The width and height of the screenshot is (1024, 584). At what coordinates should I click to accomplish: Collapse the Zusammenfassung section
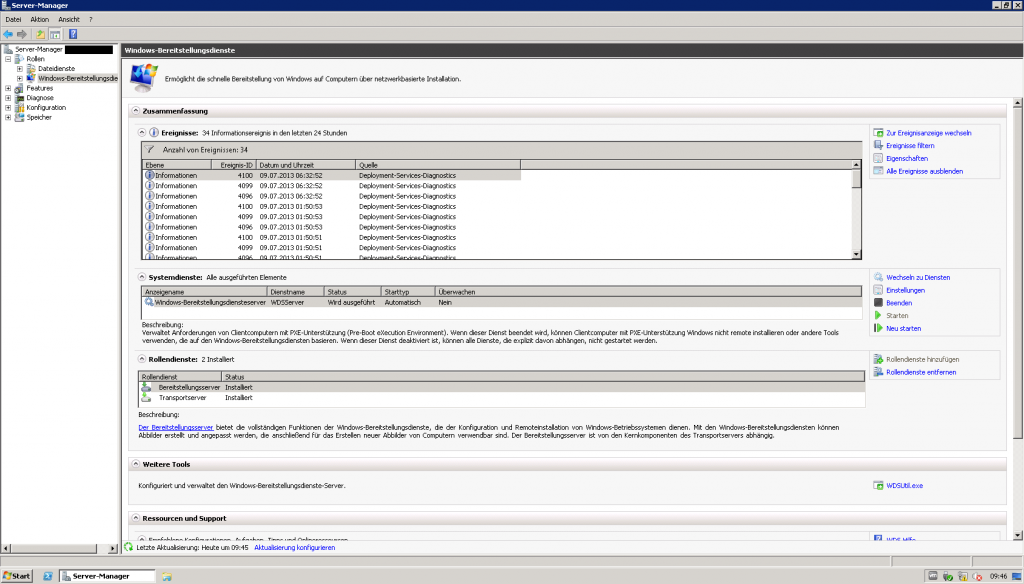pyautogui.click(x=136, y=111)
